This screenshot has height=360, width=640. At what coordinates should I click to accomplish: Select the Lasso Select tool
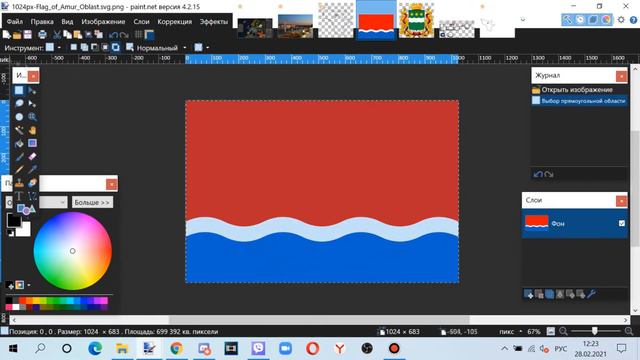click(19, 103)
